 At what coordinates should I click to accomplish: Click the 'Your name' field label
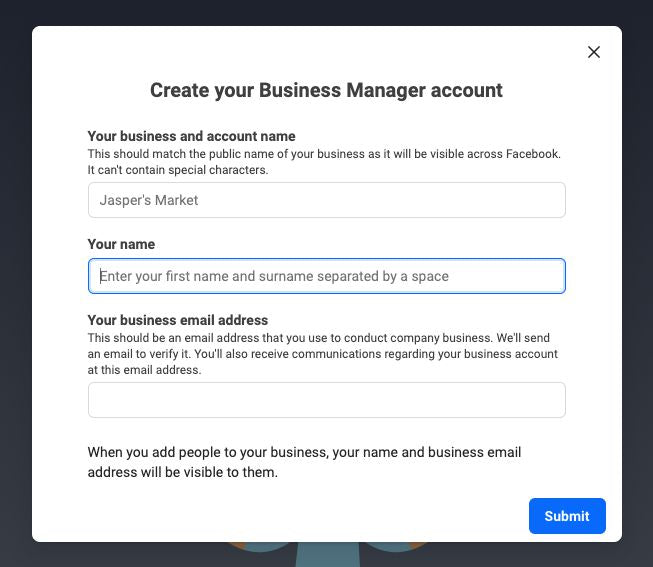(x=121, y=244)
